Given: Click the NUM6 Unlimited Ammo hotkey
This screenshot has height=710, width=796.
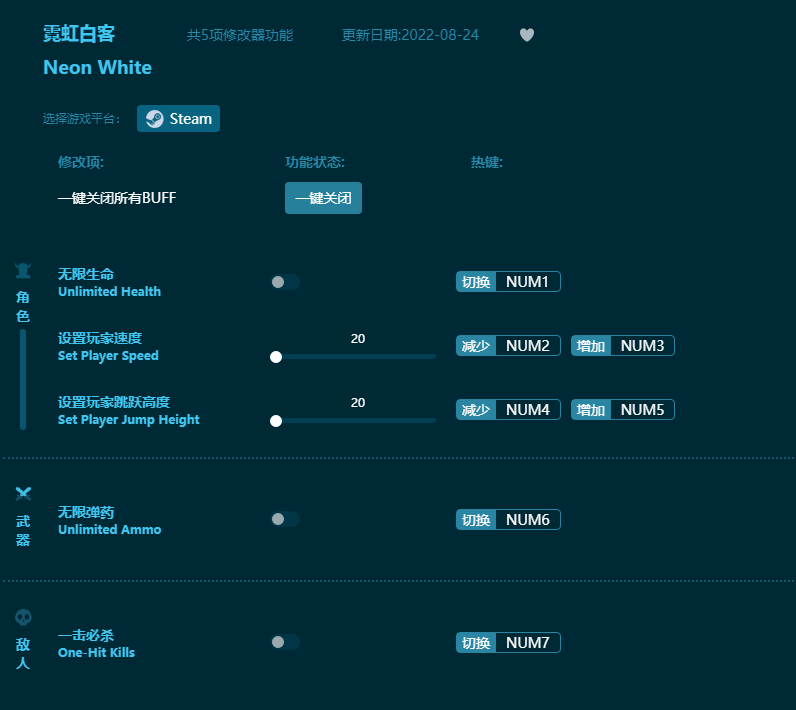Looking at the screenshot, I should pos(508,520).
